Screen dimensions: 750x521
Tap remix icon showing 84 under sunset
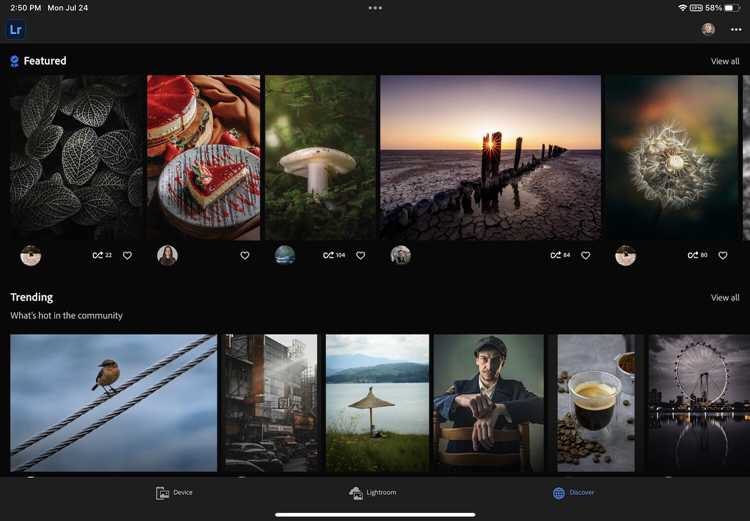tap(560, 255)
